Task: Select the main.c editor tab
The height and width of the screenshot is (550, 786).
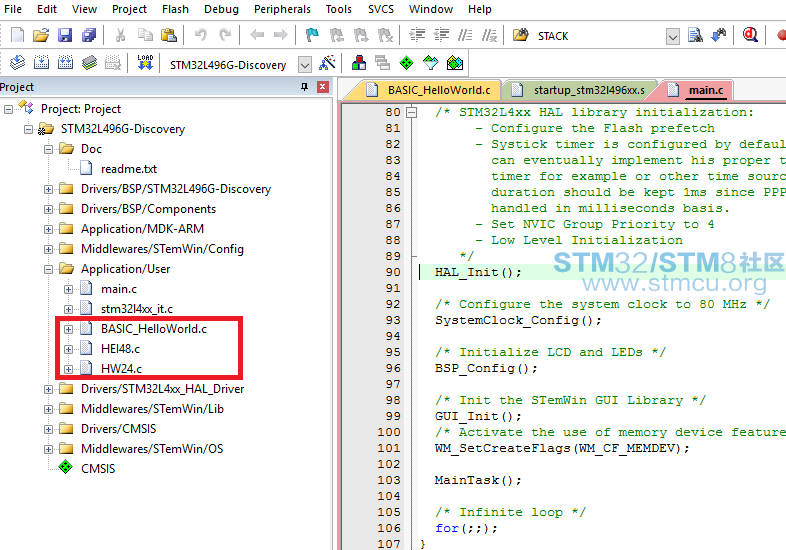Action: [697, 90]
